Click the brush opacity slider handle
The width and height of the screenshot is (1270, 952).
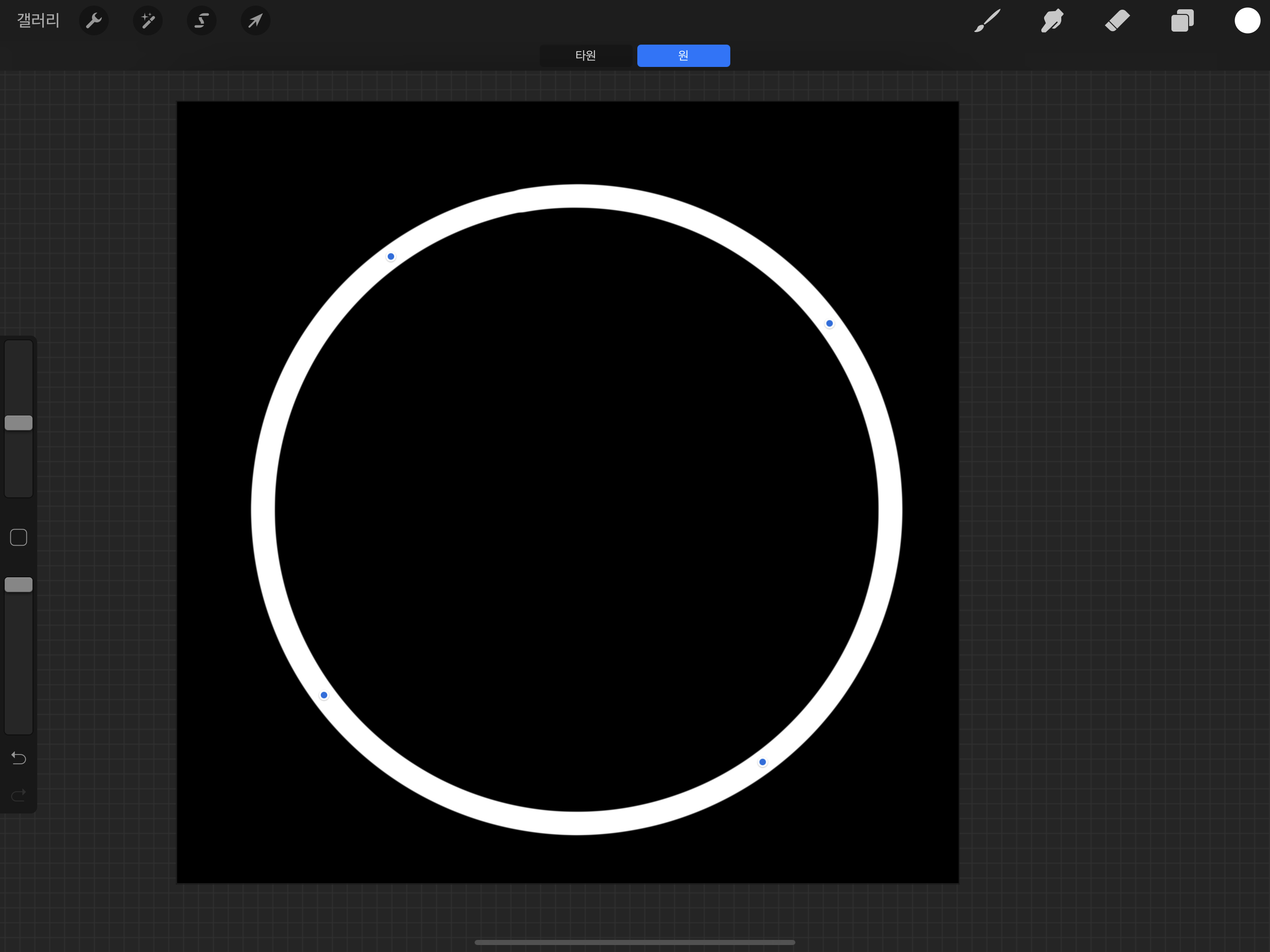pyautogui.click(x=19, y=584)
